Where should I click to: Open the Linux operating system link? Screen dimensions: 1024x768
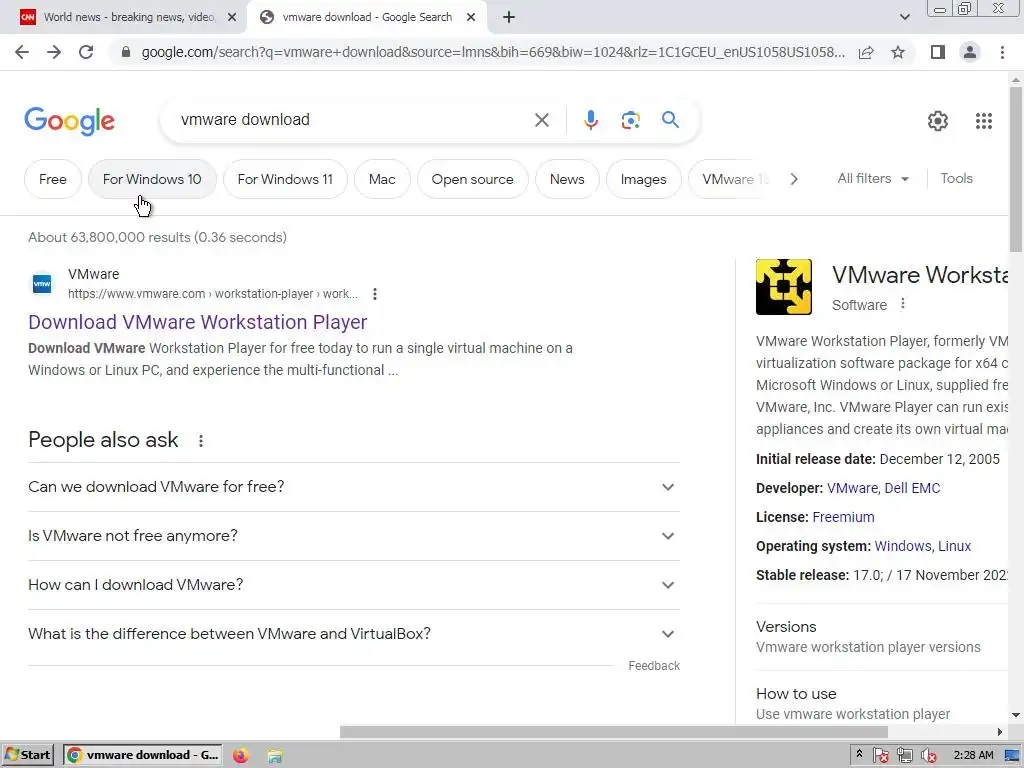[955, 546]
